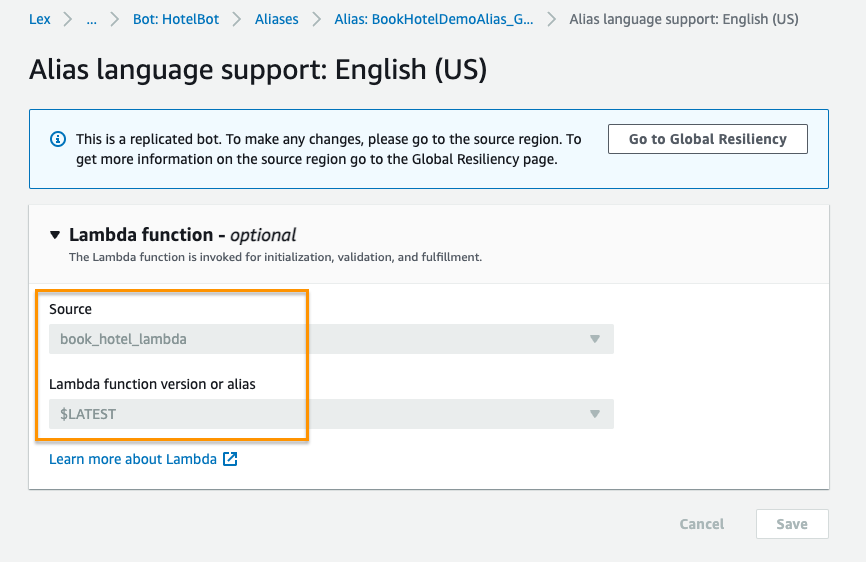Collapse the Lambda function section triangle
The height and width of the screenshot is (562, 866).
click(x=55, y=236)
